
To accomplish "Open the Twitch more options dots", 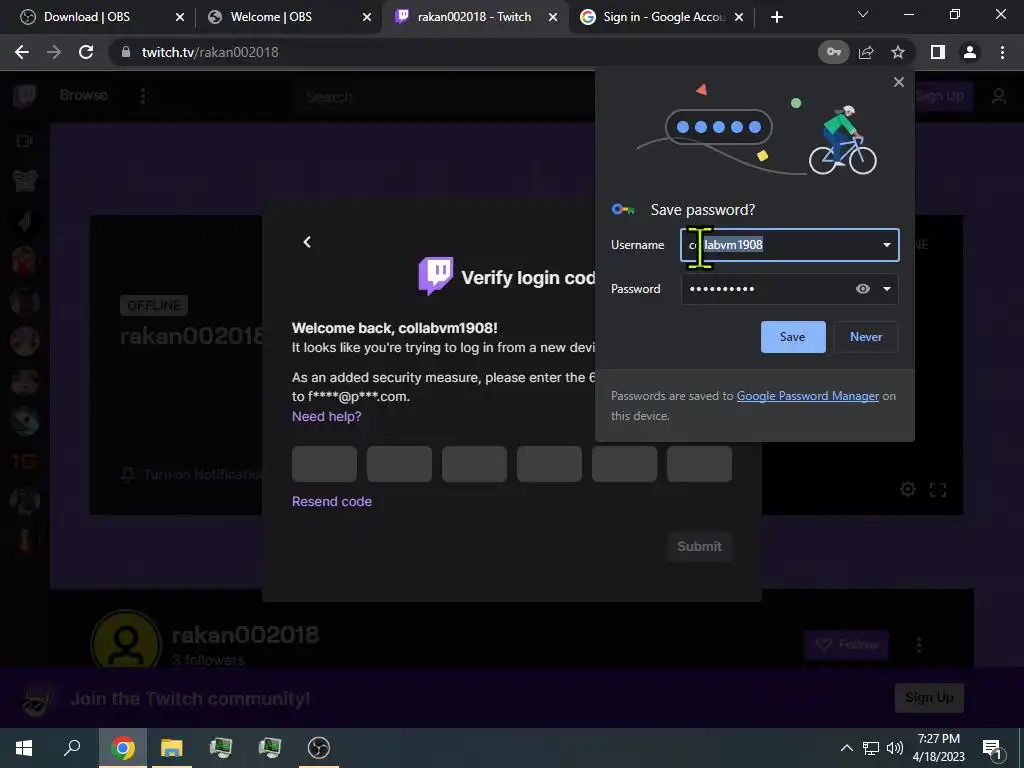I will (143, 96).
